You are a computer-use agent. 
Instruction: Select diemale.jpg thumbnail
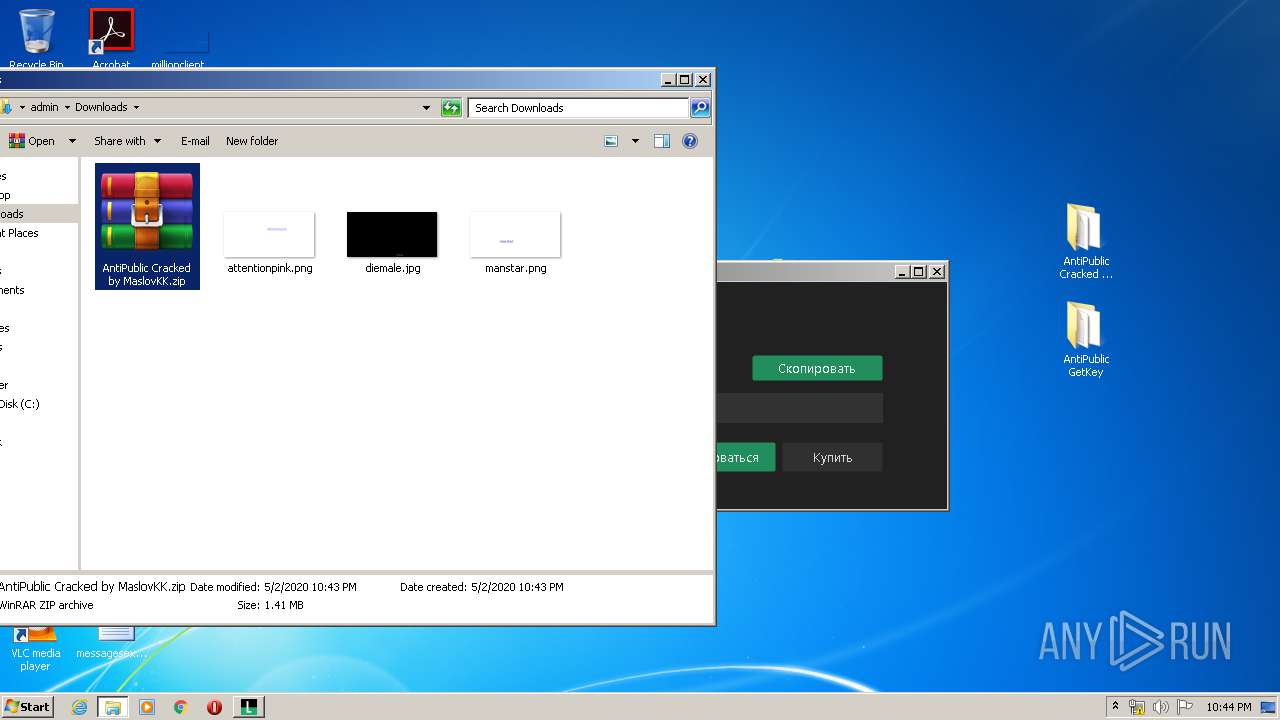392,242
